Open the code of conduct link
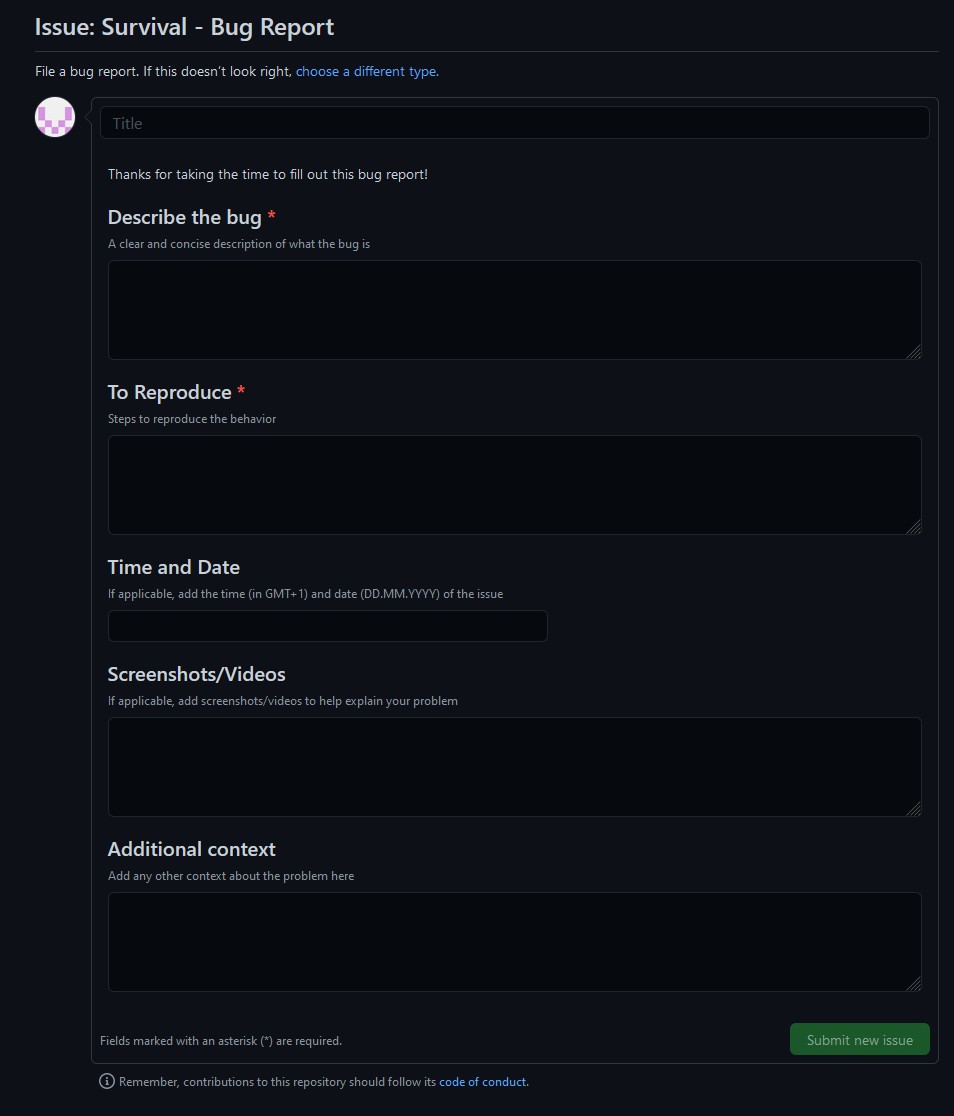 pyautogui.click(x=482, y=1082)
